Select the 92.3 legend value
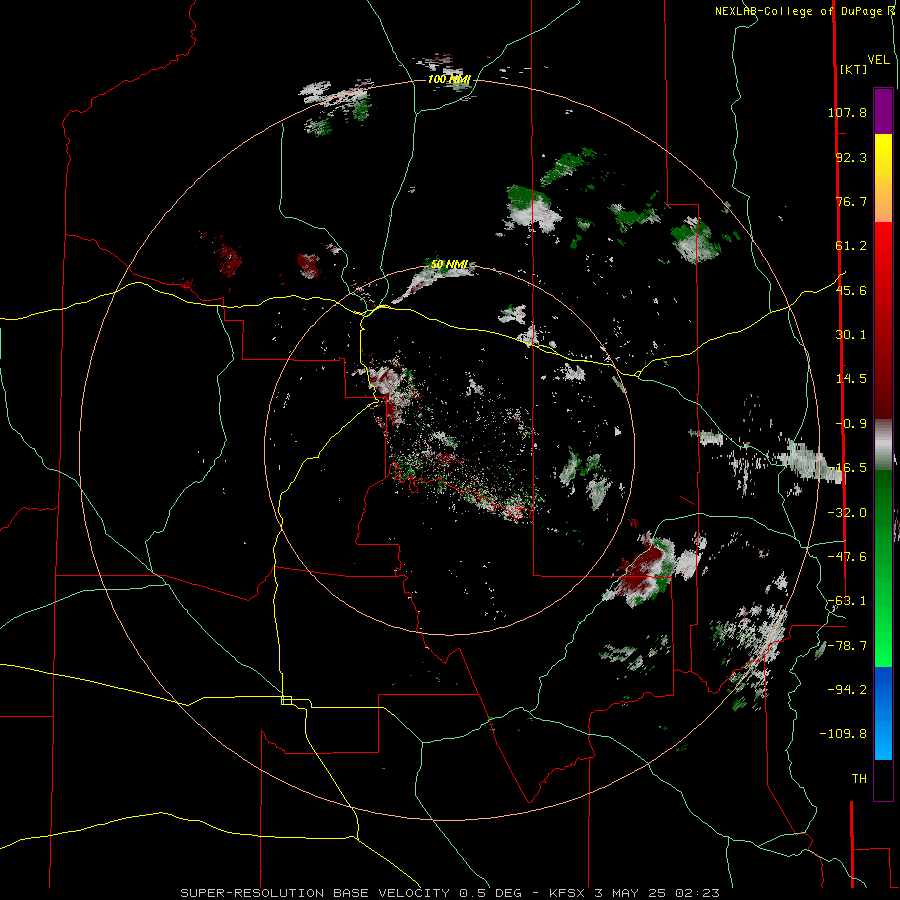Screen dimensions: 900x900 click(851, 157)
